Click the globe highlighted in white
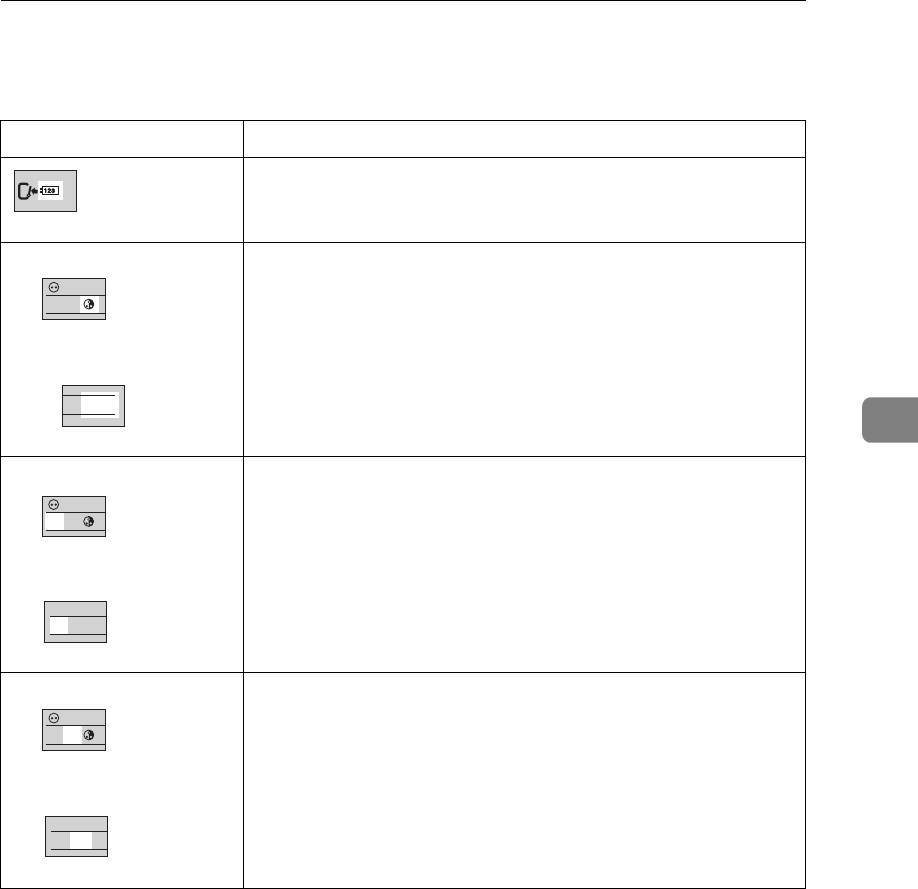The width and height of the screenshot is (918, 889). (91, 303)
